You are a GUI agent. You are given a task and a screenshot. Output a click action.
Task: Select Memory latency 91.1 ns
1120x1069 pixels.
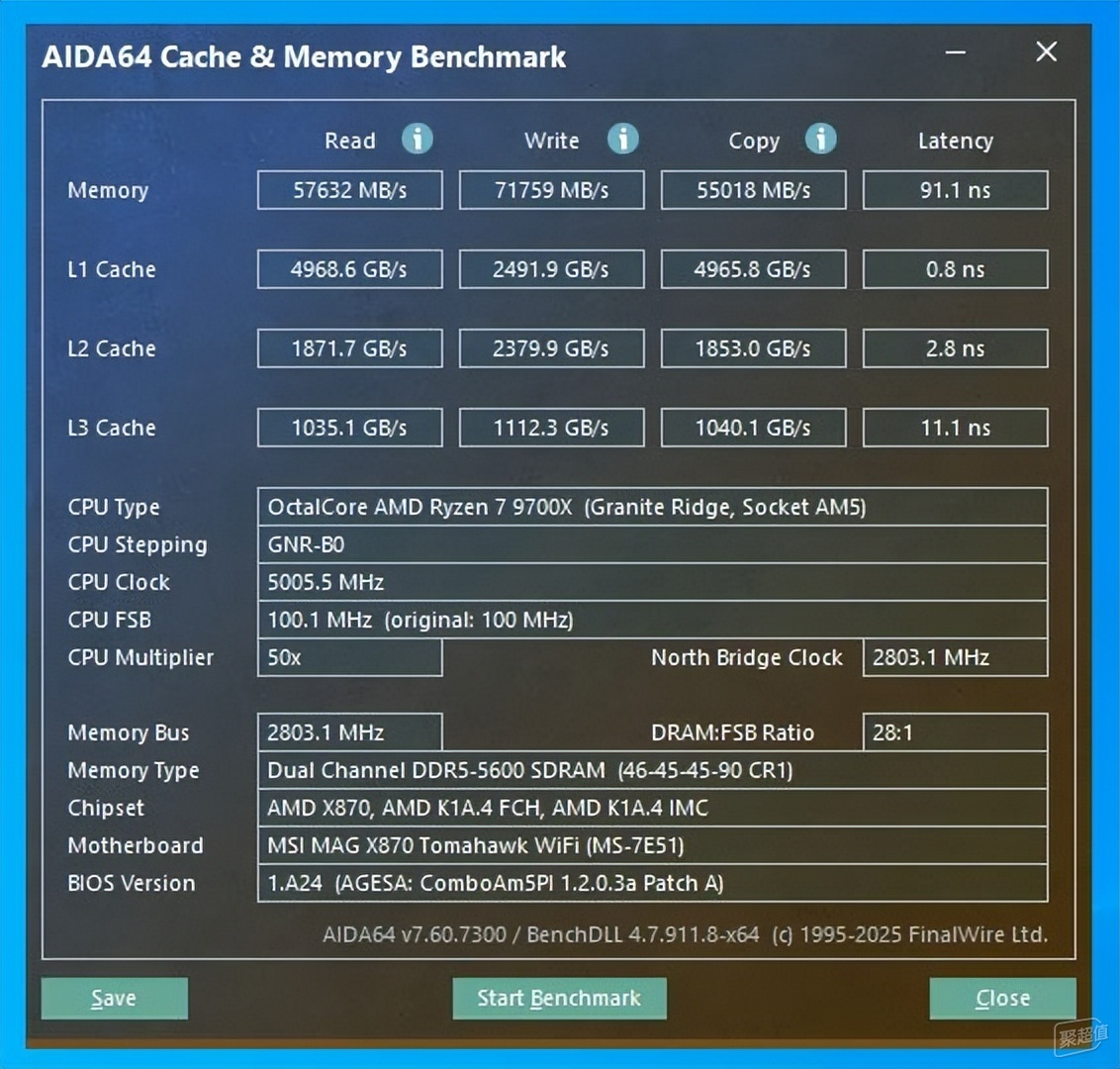(x=956, y=190)
